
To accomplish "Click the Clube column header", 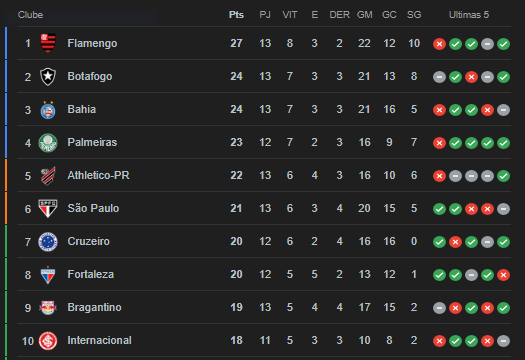I will (x=30, y=15).
